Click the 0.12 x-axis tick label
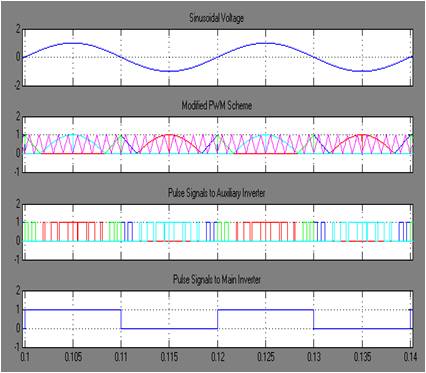 pyautogui.click(x=217, y=357)
